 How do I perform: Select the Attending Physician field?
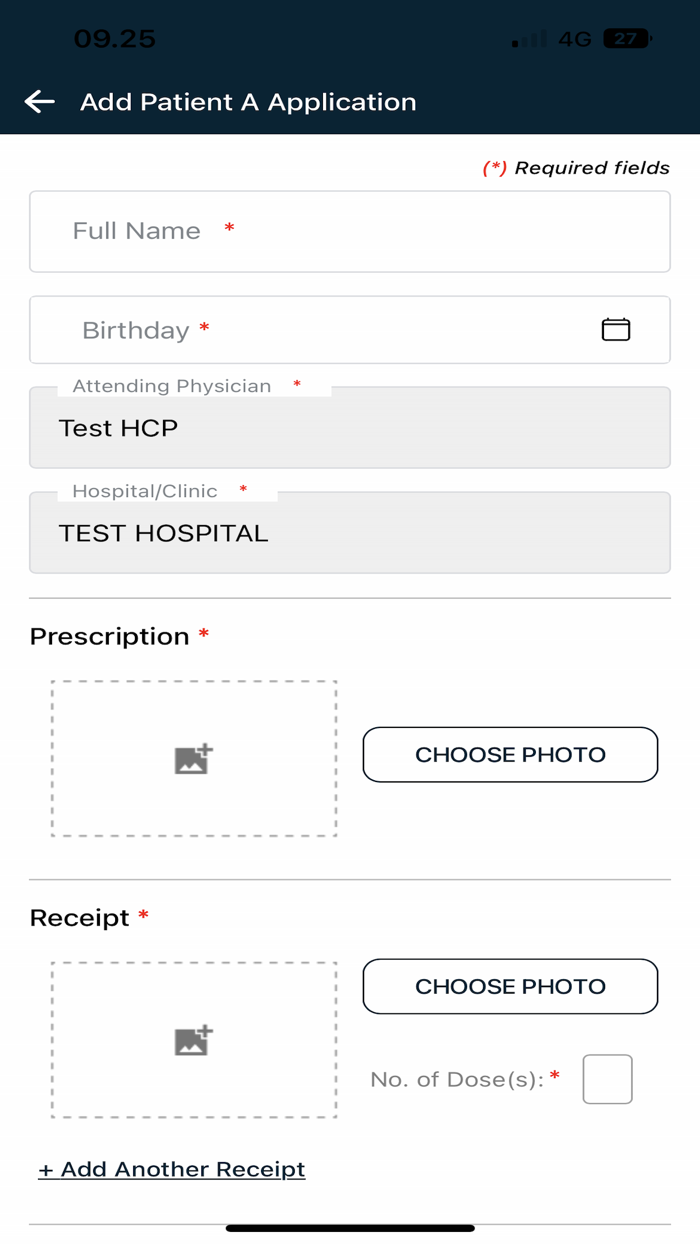click(350, 429)
